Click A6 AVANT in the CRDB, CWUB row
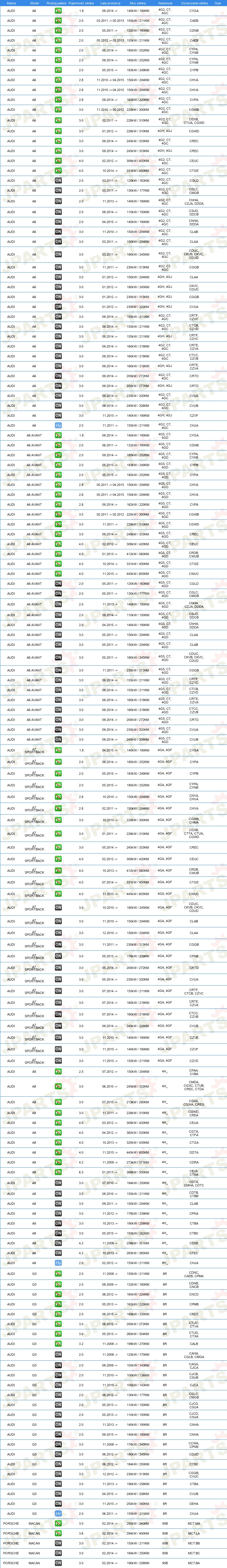Image resolution: width=227 pixels, height=1568 pixels. point(34,554)
